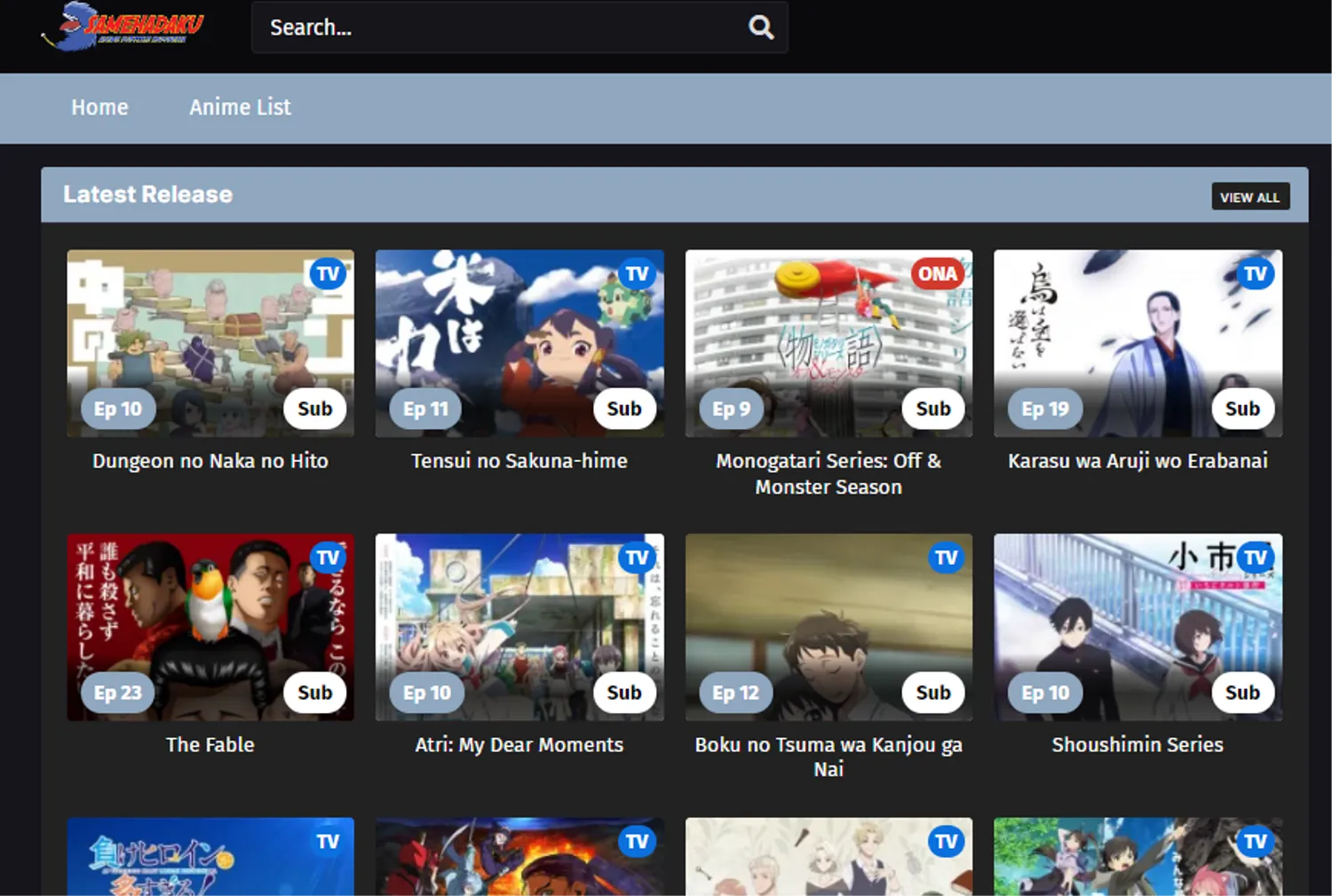Click the Sub badge on Shoushimin Series
1332x896 pixels.
[x=1243, y=694]
